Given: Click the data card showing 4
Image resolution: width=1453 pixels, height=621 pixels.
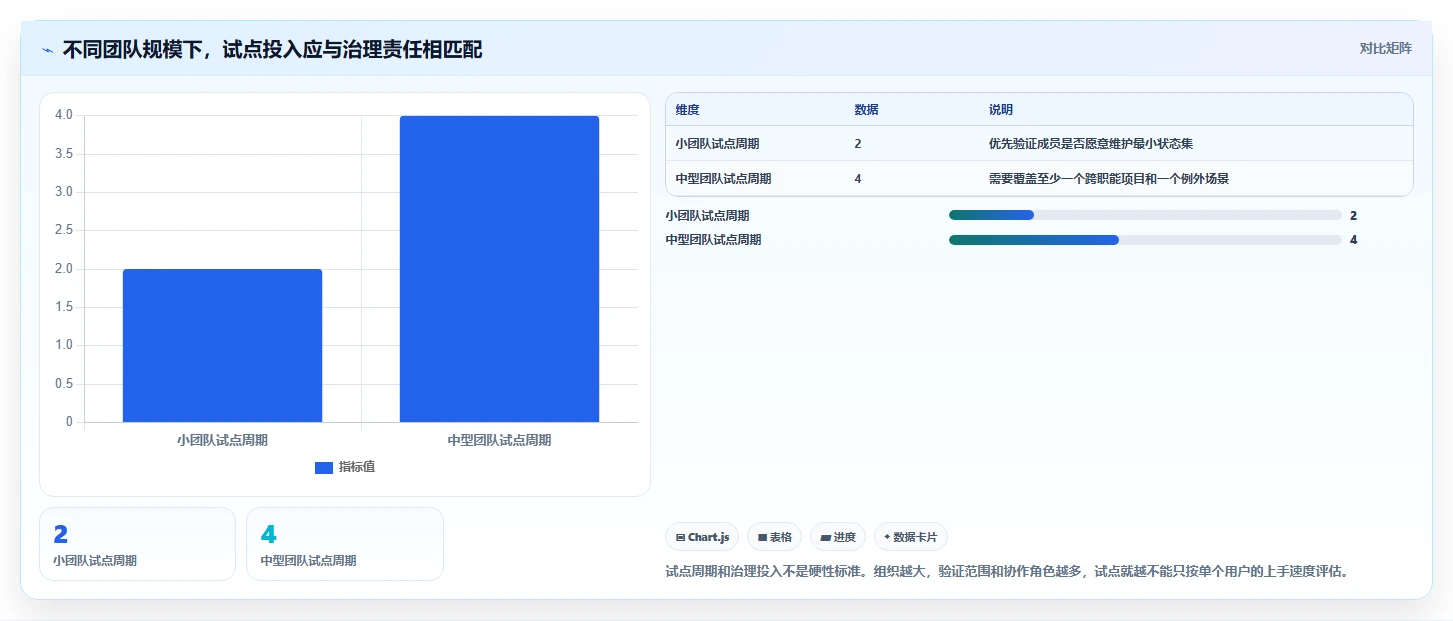Looking at the screenshot, I should pyautogui.click(x=345, y=544).
